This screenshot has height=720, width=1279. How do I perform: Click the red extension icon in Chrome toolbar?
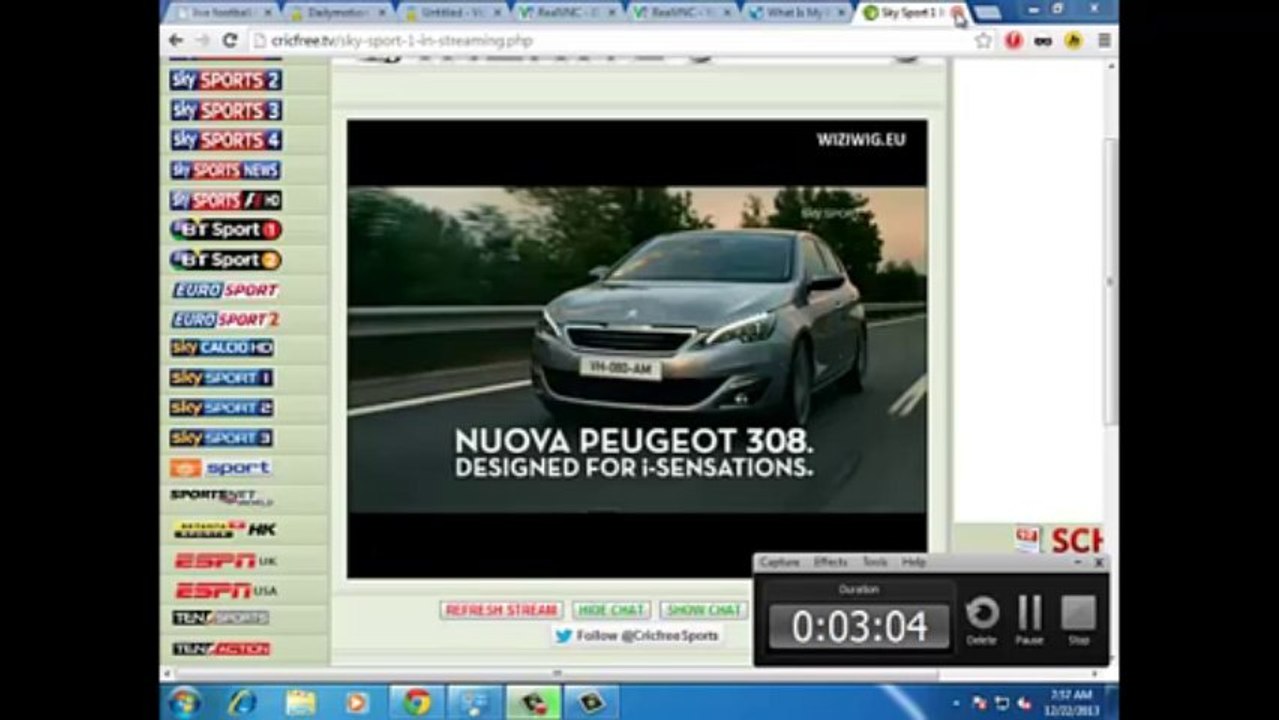(1014, 40)
